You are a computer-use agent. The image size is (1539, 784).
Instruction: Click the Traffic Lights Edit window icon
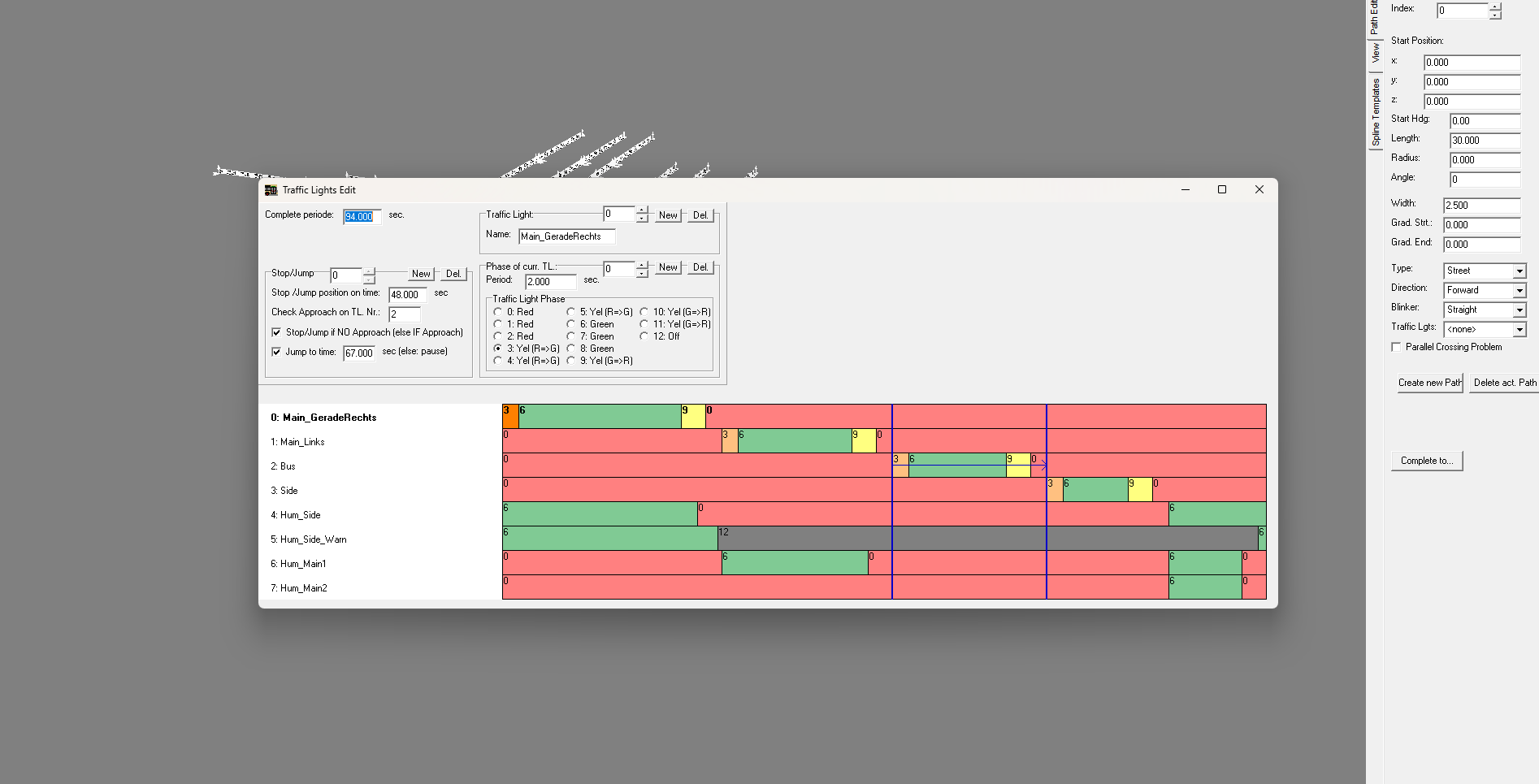pos(271,190)
